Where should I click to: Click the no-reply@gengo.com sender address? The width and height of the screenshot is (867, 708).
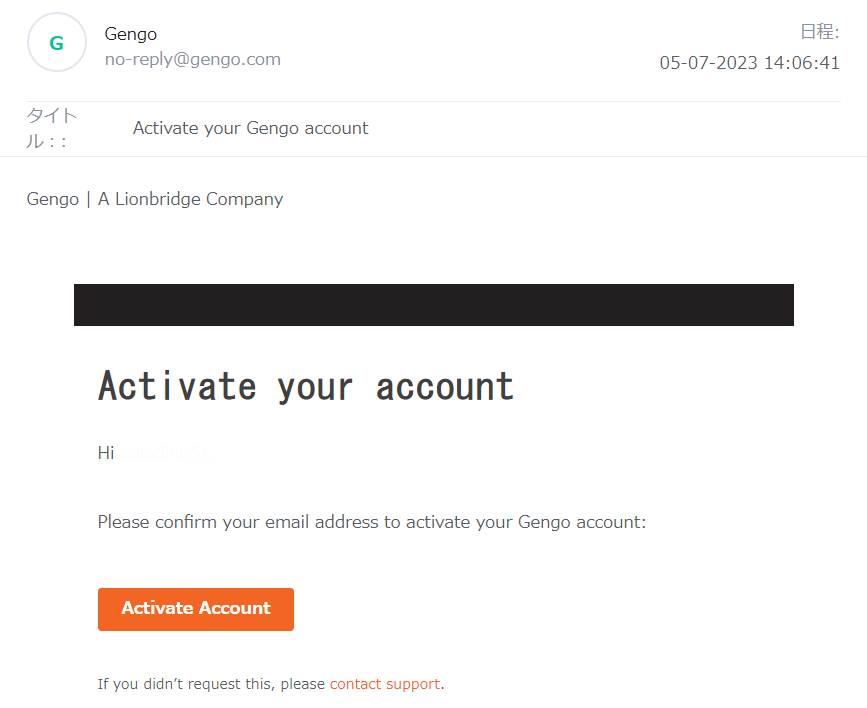193,59
